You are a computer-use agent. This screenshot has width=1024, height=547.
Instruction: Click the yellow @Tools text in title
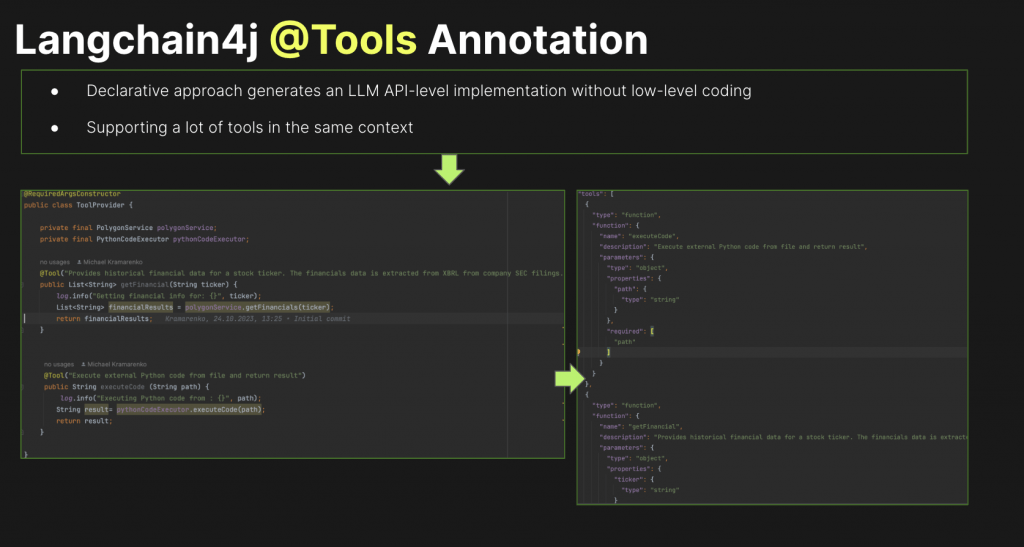344,40
